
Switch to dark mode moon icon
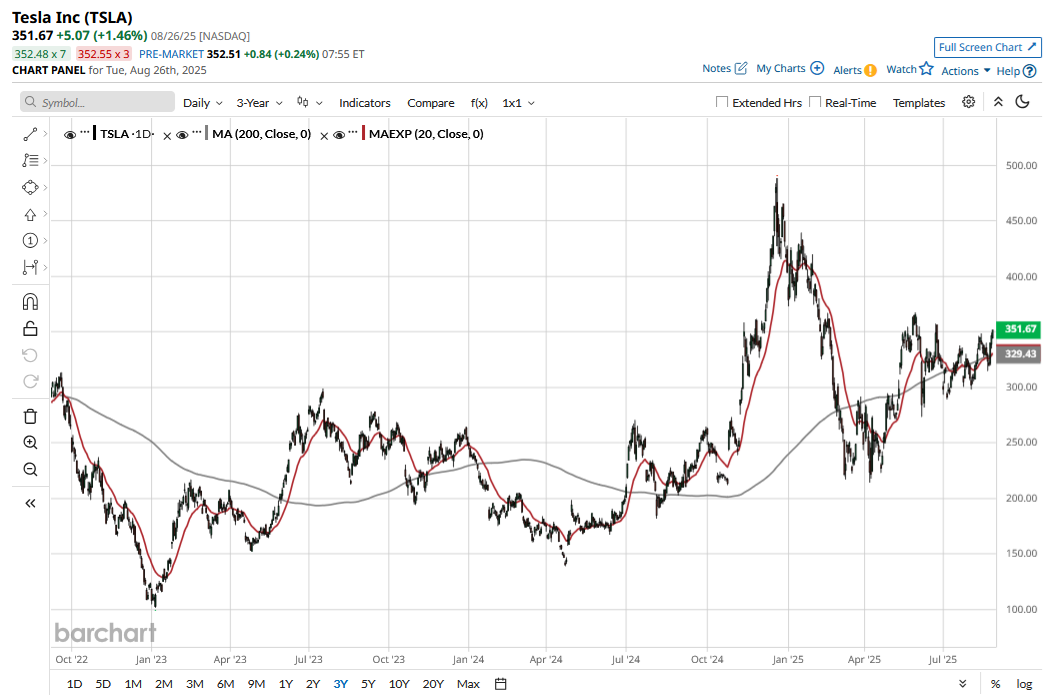coord(1023,102)
